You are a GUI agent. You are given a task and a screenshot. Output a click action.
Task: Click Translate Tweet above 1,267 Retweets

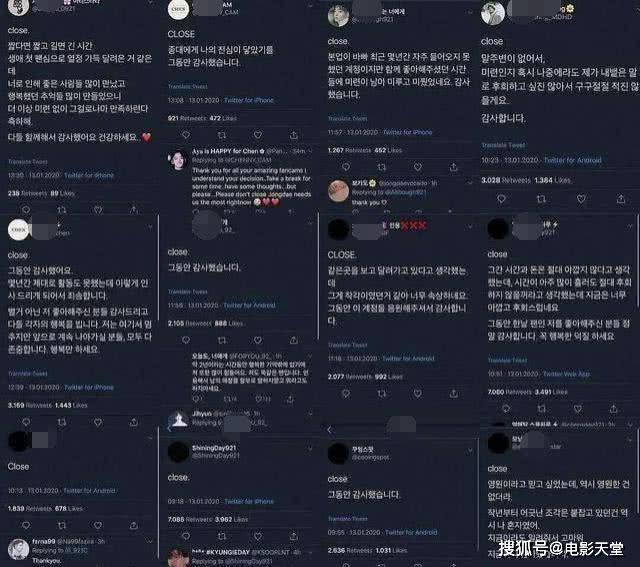(x=347, y=118)
